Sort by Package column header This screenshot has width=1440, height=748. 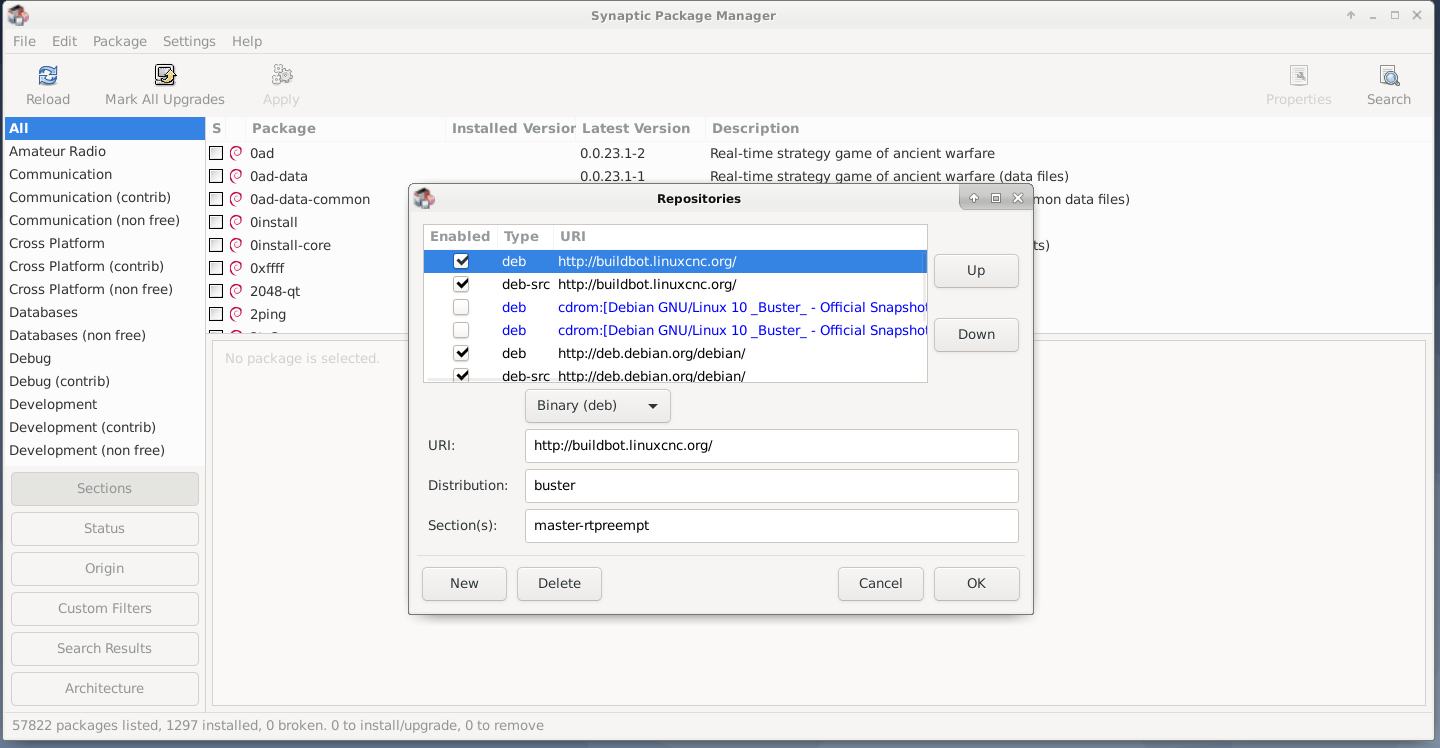tap(345, 128)
